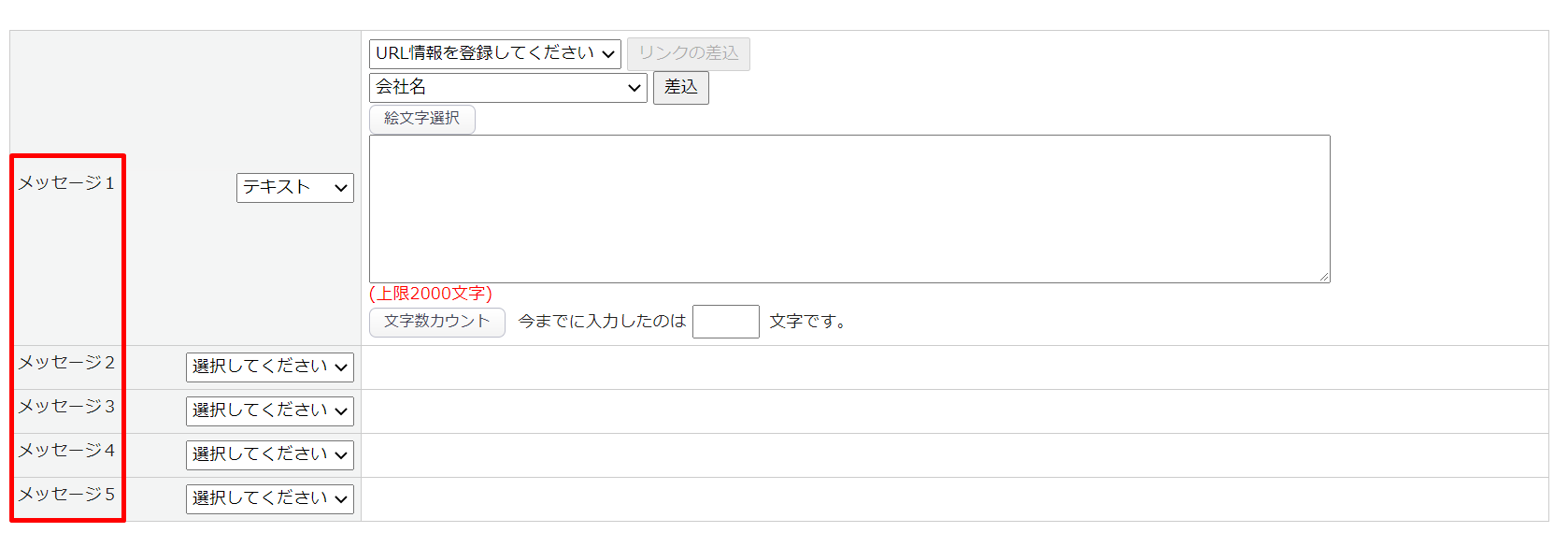
Task: Click the 差込 insert button
Action: (680, 88)
